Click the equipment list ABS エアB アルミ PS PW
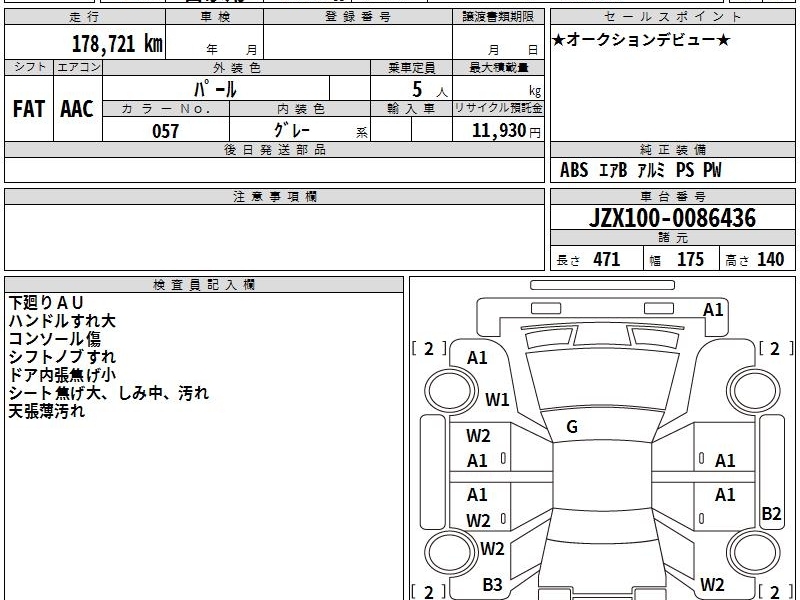The width and height of the screenshot is (800, 600). click(641, 170)
